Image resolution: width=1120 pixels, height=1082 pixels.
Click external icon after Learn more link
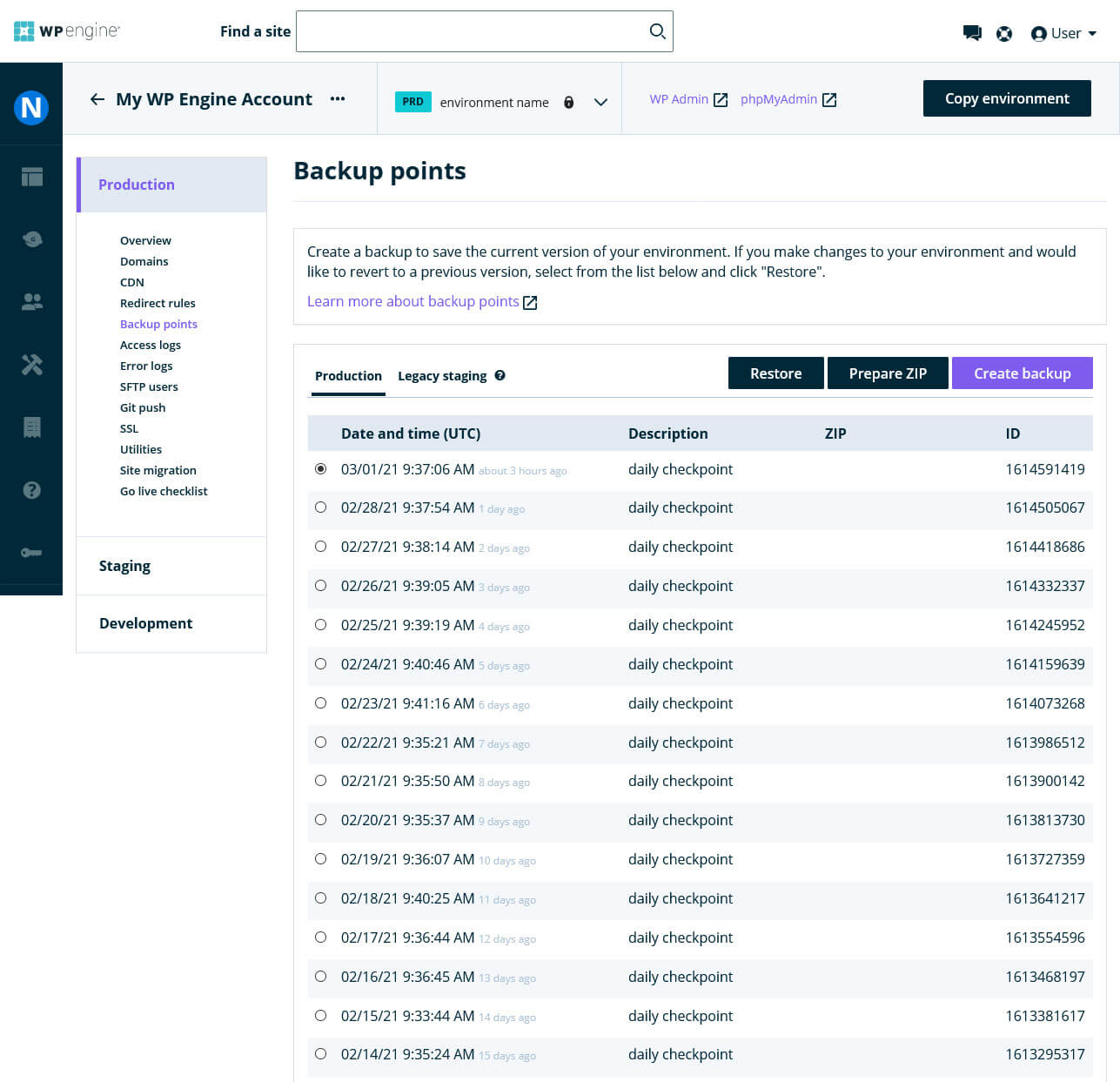point(530,303)
